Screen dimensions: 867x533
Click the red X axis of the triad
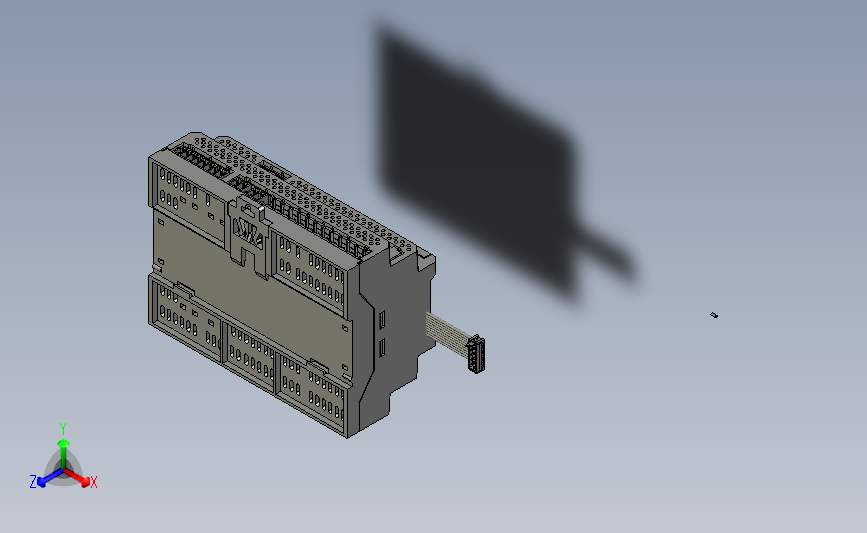coord(77,477)
